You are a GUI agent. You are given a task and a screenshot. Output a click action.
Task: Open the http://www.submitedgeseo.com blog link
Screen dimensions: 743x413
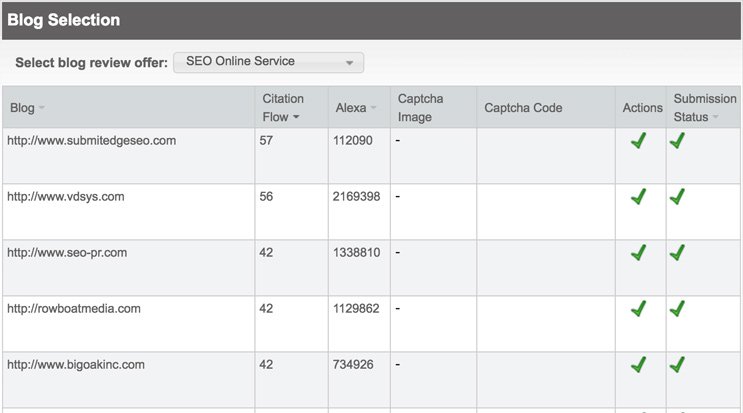coord(91,141)
